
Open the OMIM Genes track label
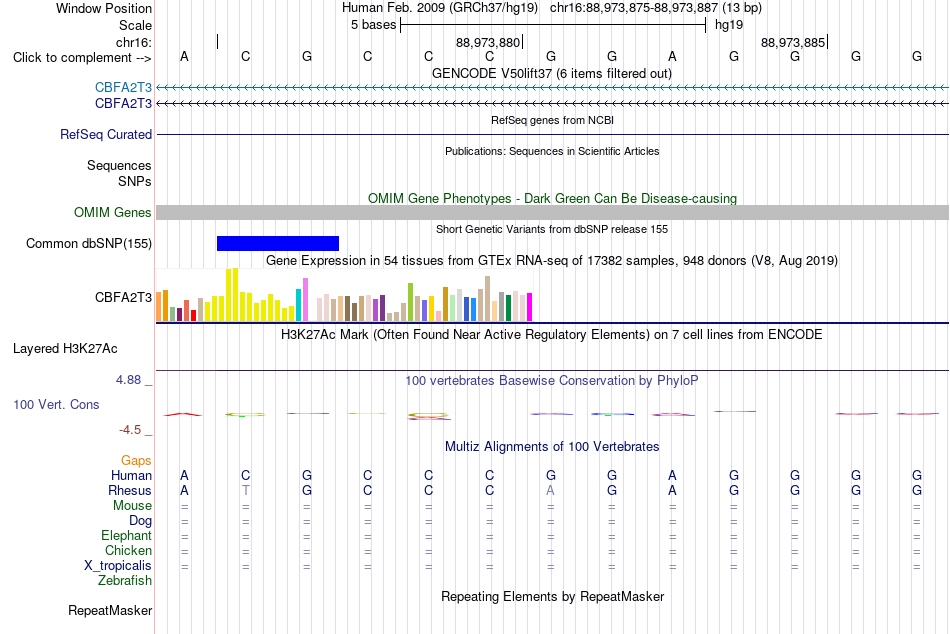point(113,212)
